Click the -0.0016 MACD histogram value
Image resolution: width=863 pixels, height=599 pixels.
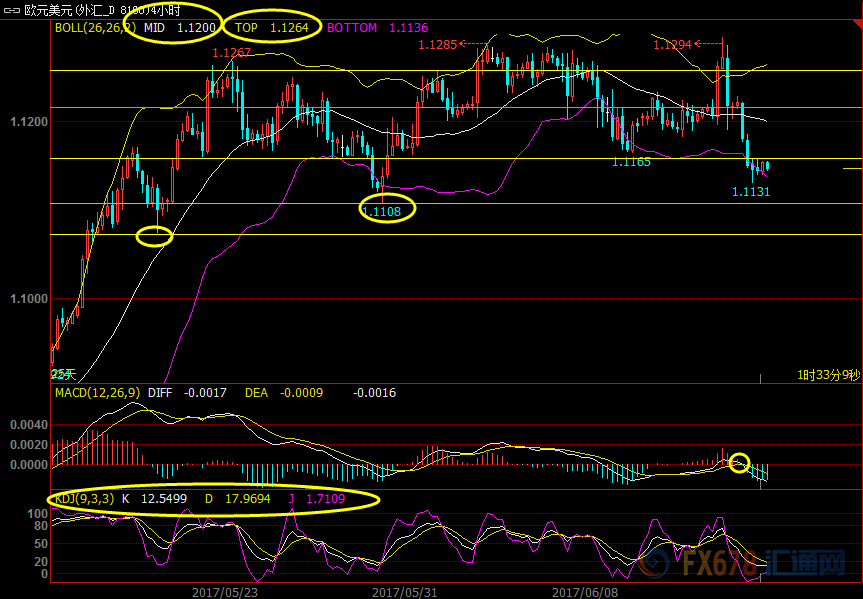pos(374,393)
